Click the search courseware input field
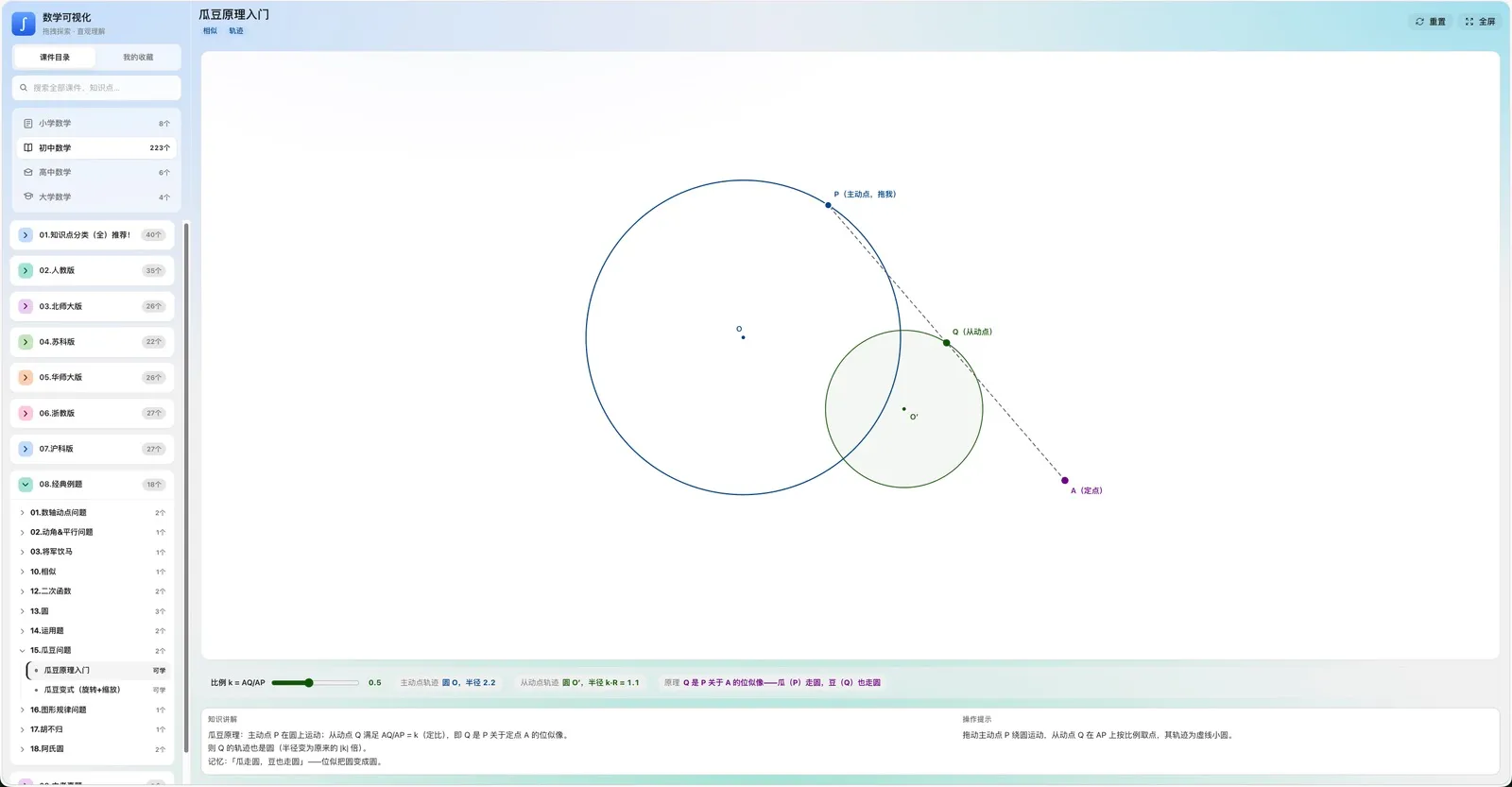 pos(96,88)
